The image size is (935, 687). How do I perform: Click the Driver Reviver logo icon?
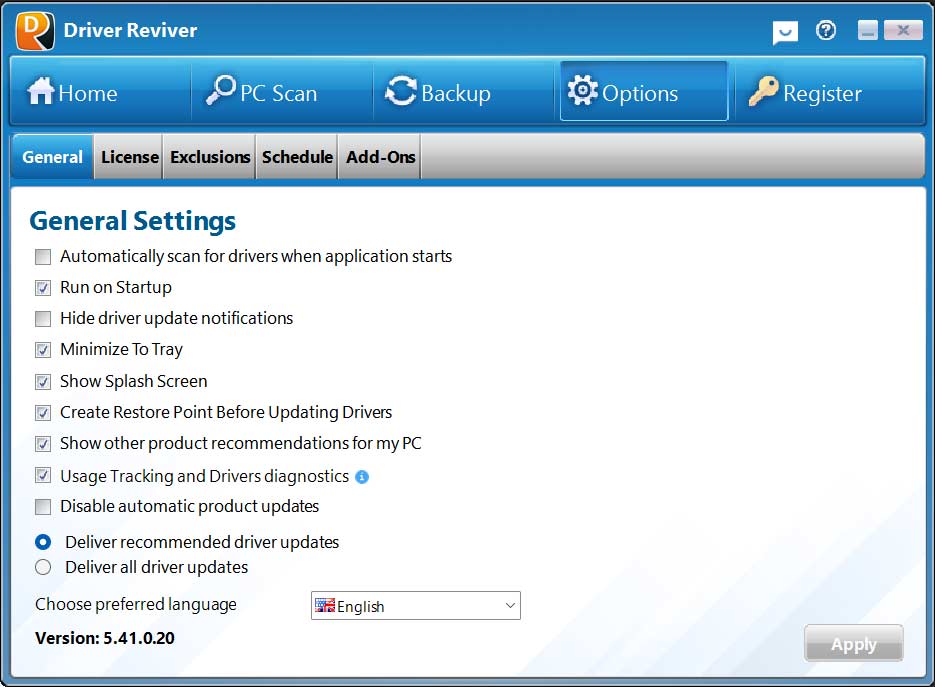point(35,30)
